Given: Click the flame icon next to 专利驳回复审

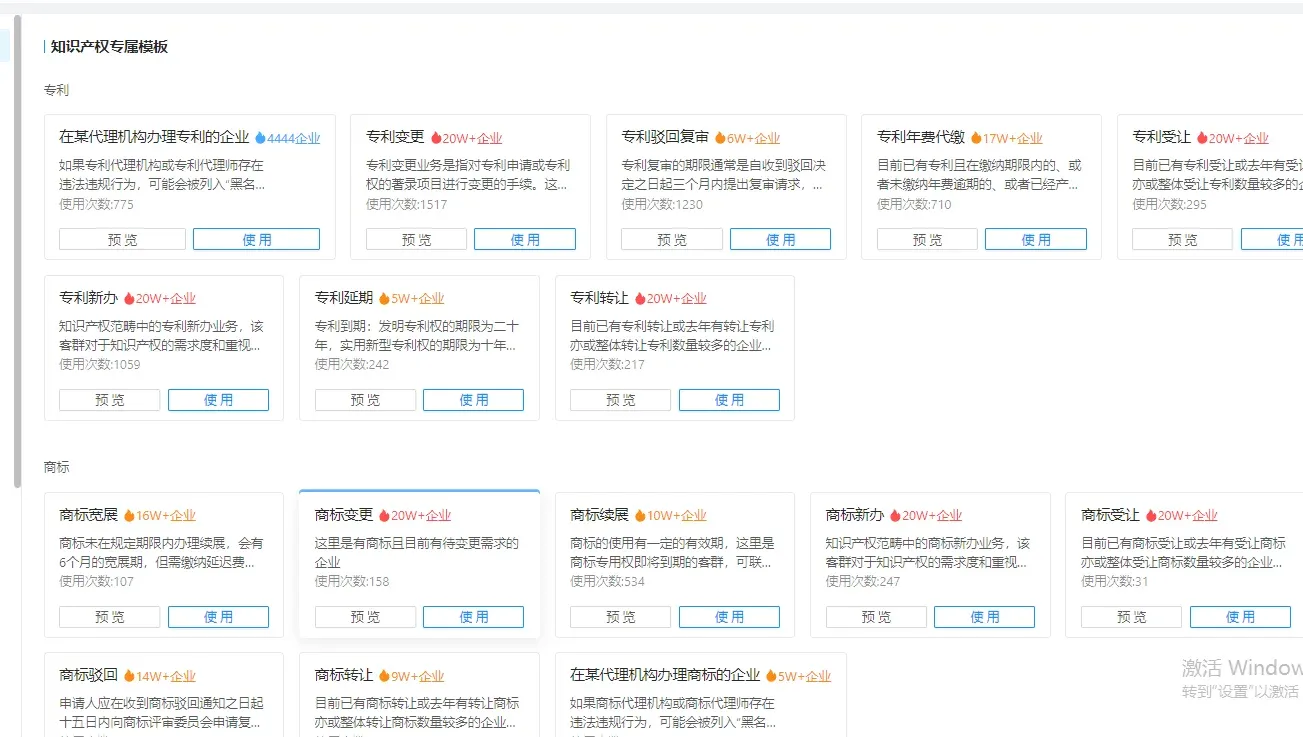Looking at the screenshot, I should click(719, 138).
